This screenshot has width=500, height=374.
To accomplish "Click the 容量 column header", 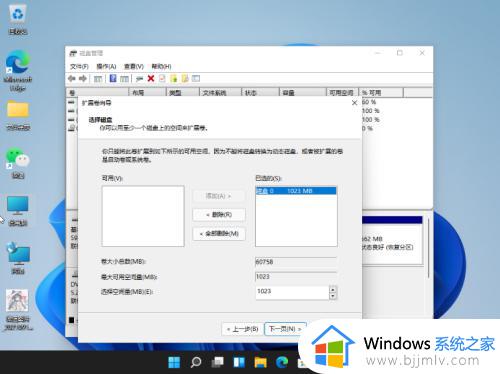I will point(302,93).
